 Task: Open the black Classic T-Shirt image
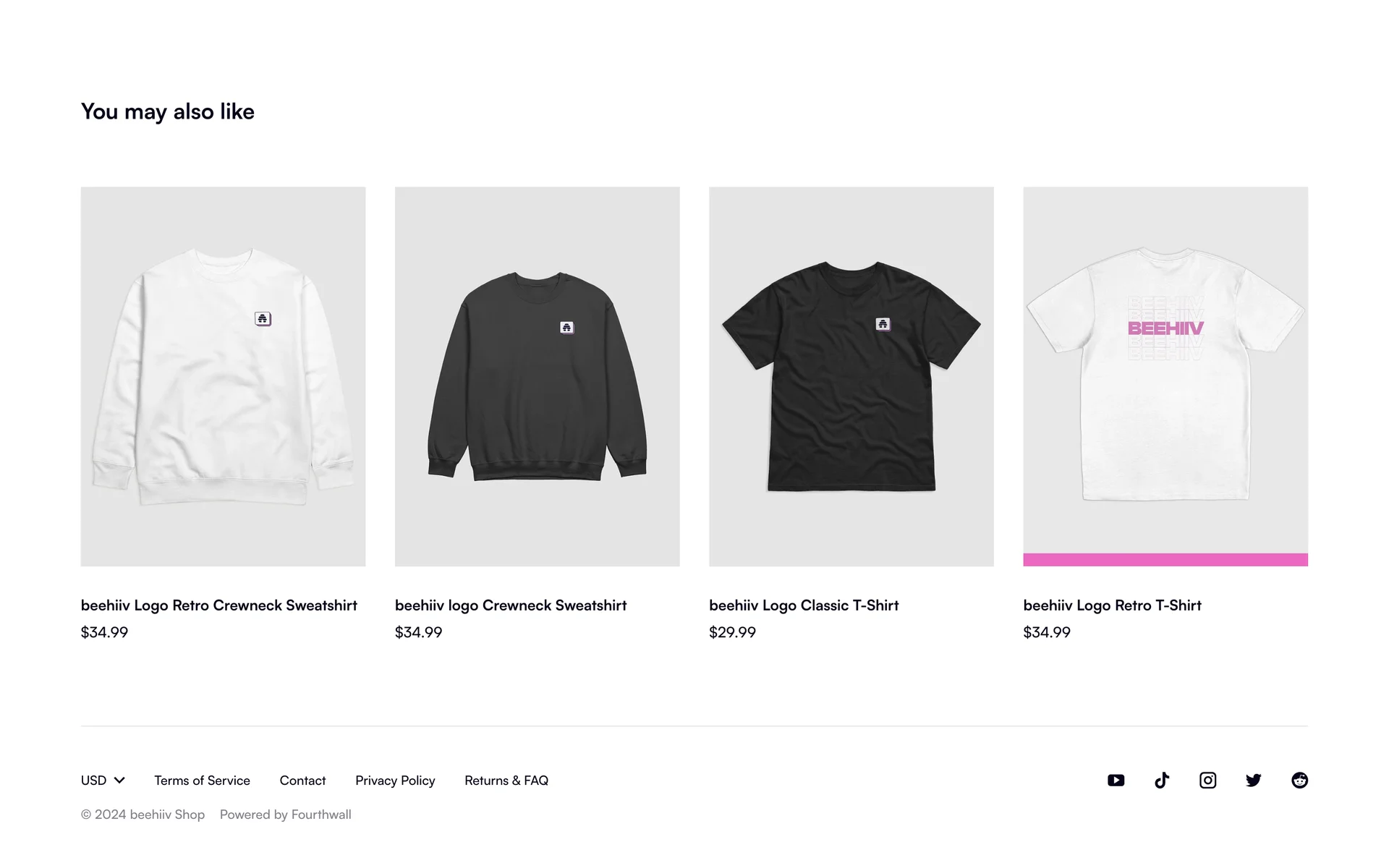tap(851, 376)
